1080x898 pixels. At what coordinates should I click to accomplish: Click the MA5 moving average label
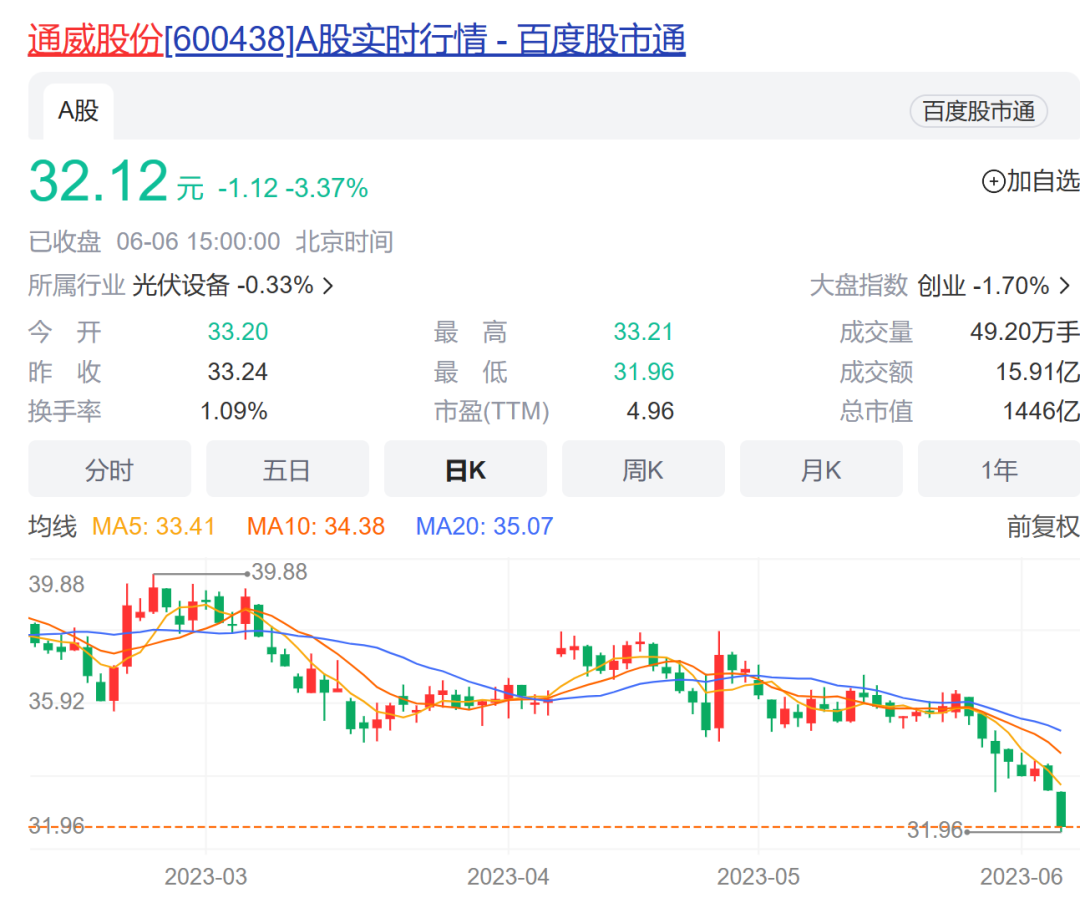click(153, 526)
